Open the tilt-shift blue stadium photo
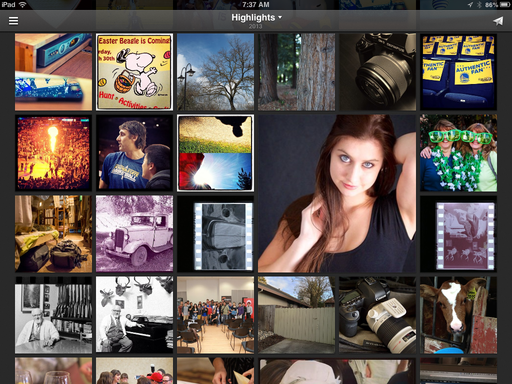This screenshot has width=512, height=384. (x=53, y=72)
